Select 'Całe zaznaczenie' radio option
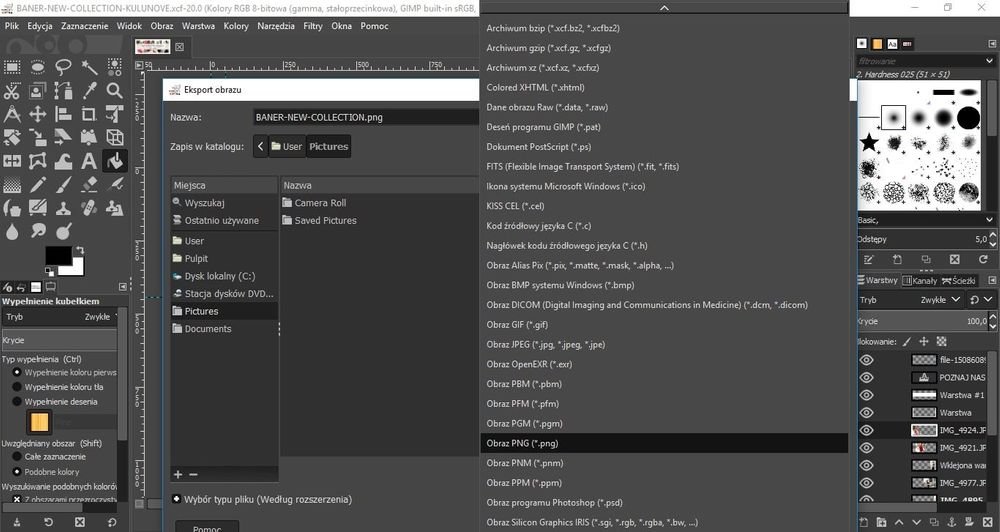The height and width of the screenshot is (532, 1000). click(17, 457)
